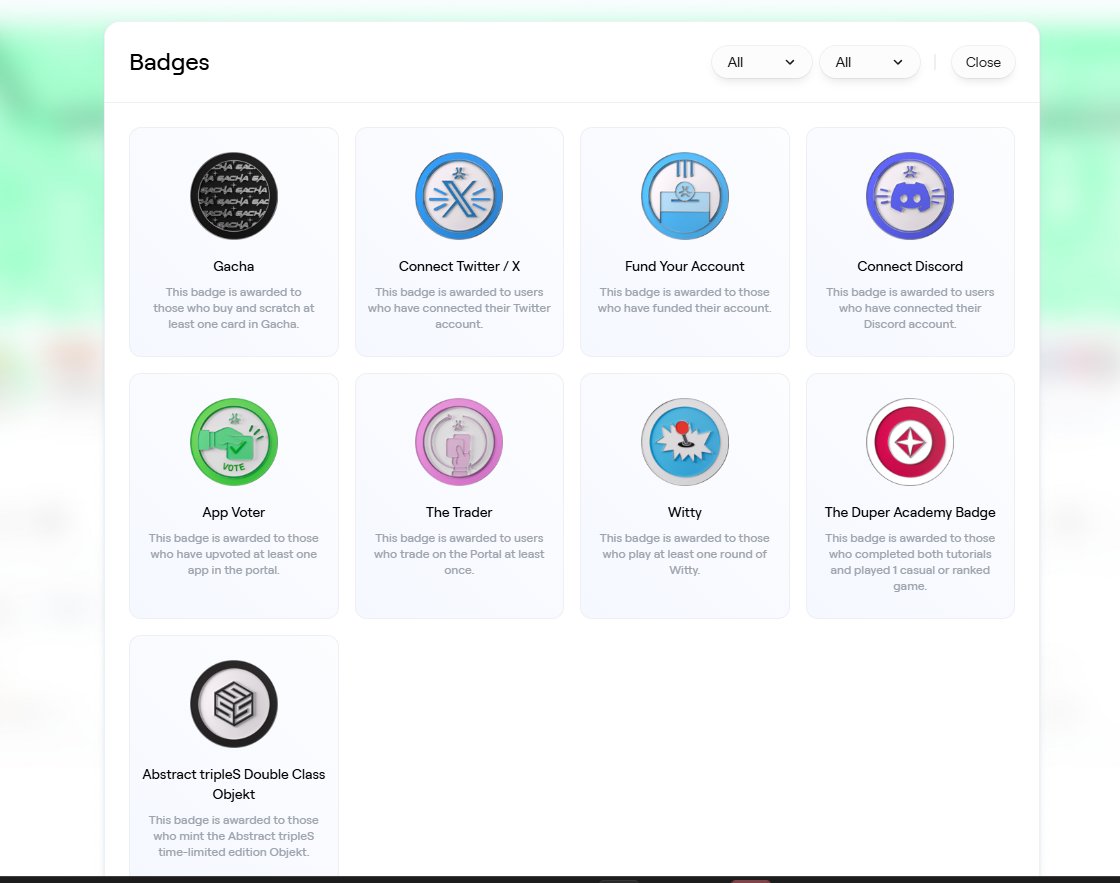Screen dimensions: 1120x883
Task: Open the Fund Your Account badge icon
Action: [x=685, y=196]
